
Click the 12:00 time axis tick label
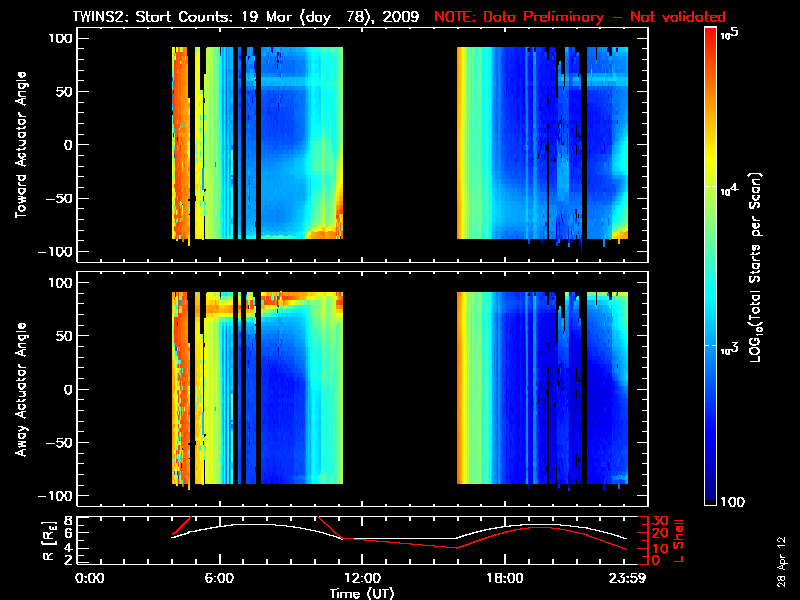[x=361, y=578]
